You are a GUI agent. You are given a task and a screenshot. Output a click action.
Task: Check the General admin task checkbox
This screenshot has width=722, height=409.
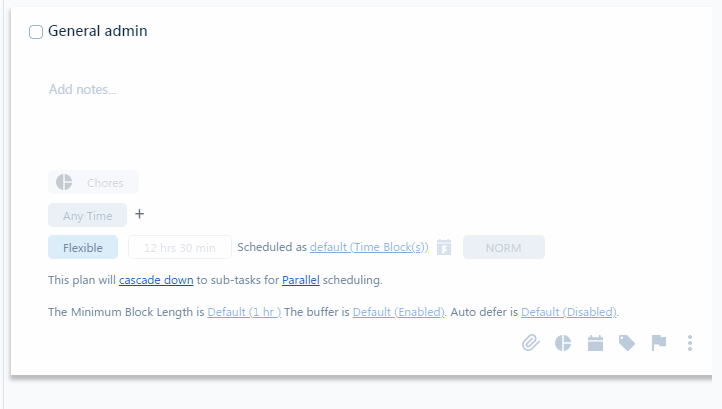click(36, 32)
